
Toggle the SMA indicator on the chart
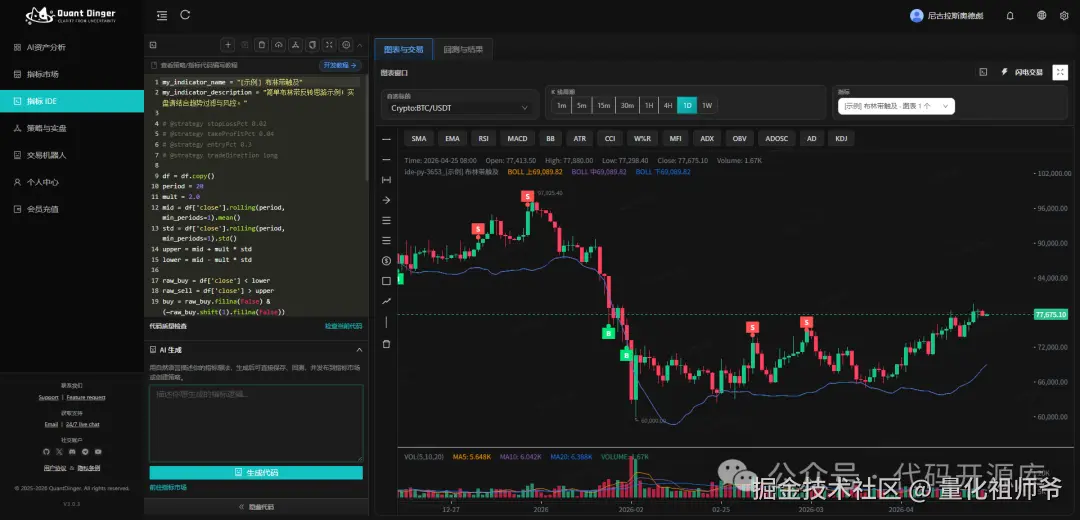click(x=419, y=138)
